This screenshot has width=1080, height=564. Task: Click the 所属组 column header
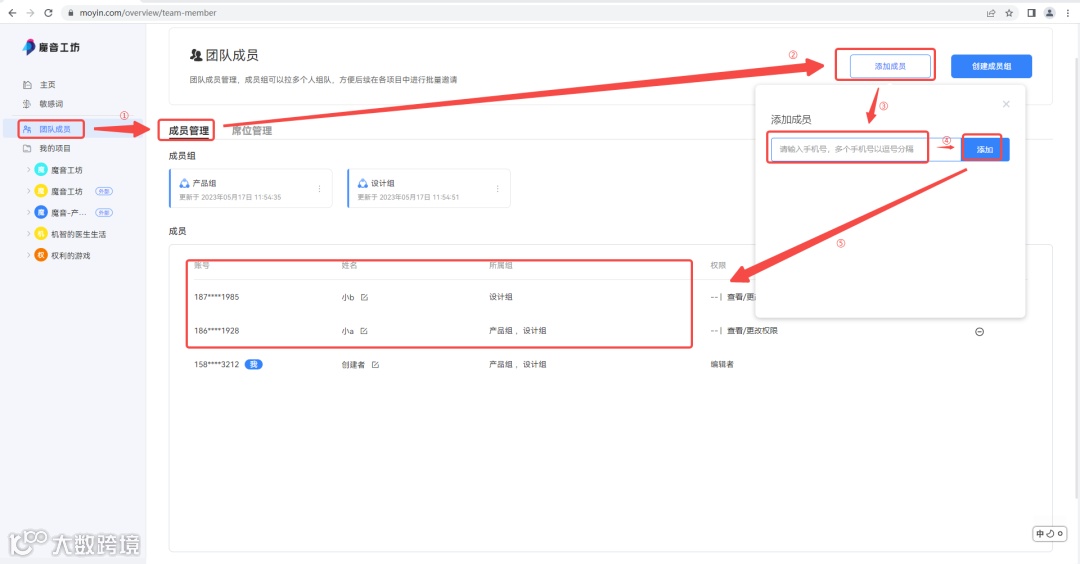pyautogui.click(x=501, y=265)
